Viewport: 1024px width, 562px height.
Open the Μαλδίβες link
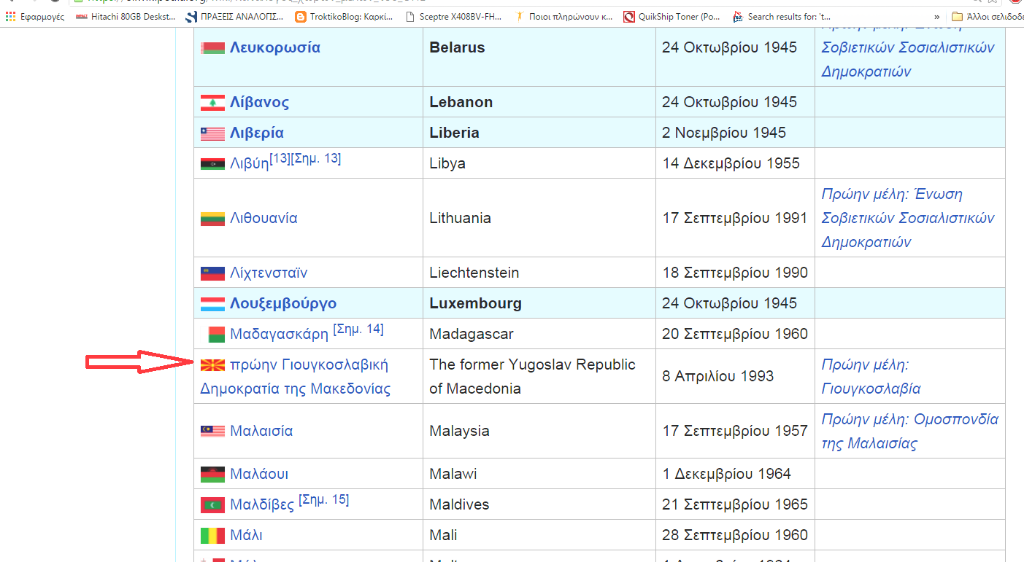(262, 505)
